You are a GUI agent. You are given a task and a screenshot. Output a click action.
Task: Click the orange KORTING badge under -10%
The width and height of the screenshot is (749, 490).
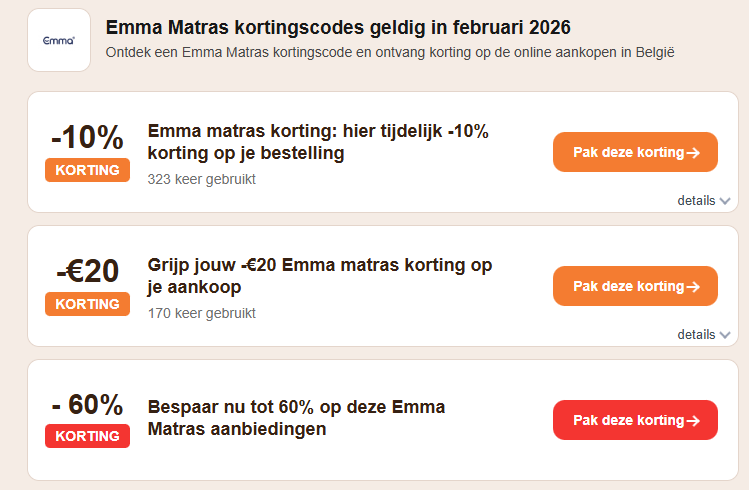87,170
